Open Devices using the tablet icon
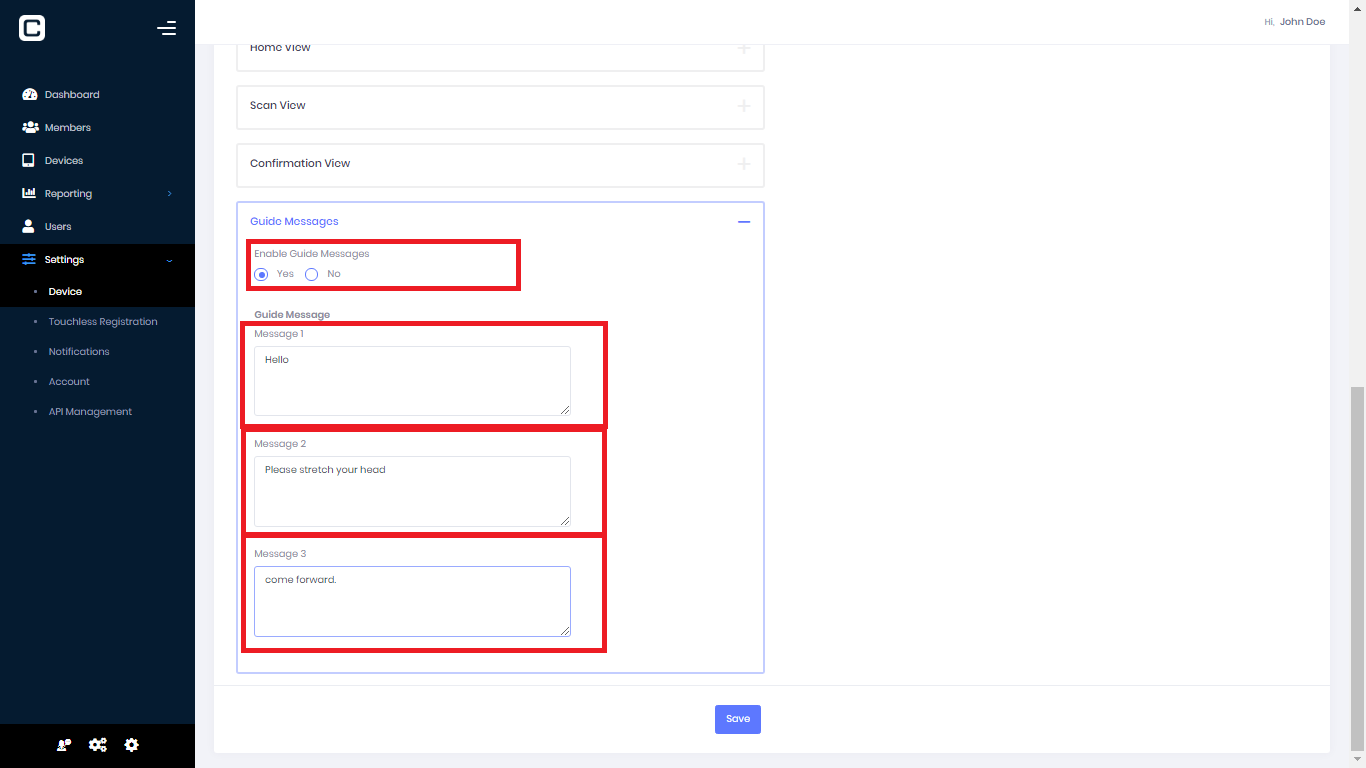 tap(29, 160)
